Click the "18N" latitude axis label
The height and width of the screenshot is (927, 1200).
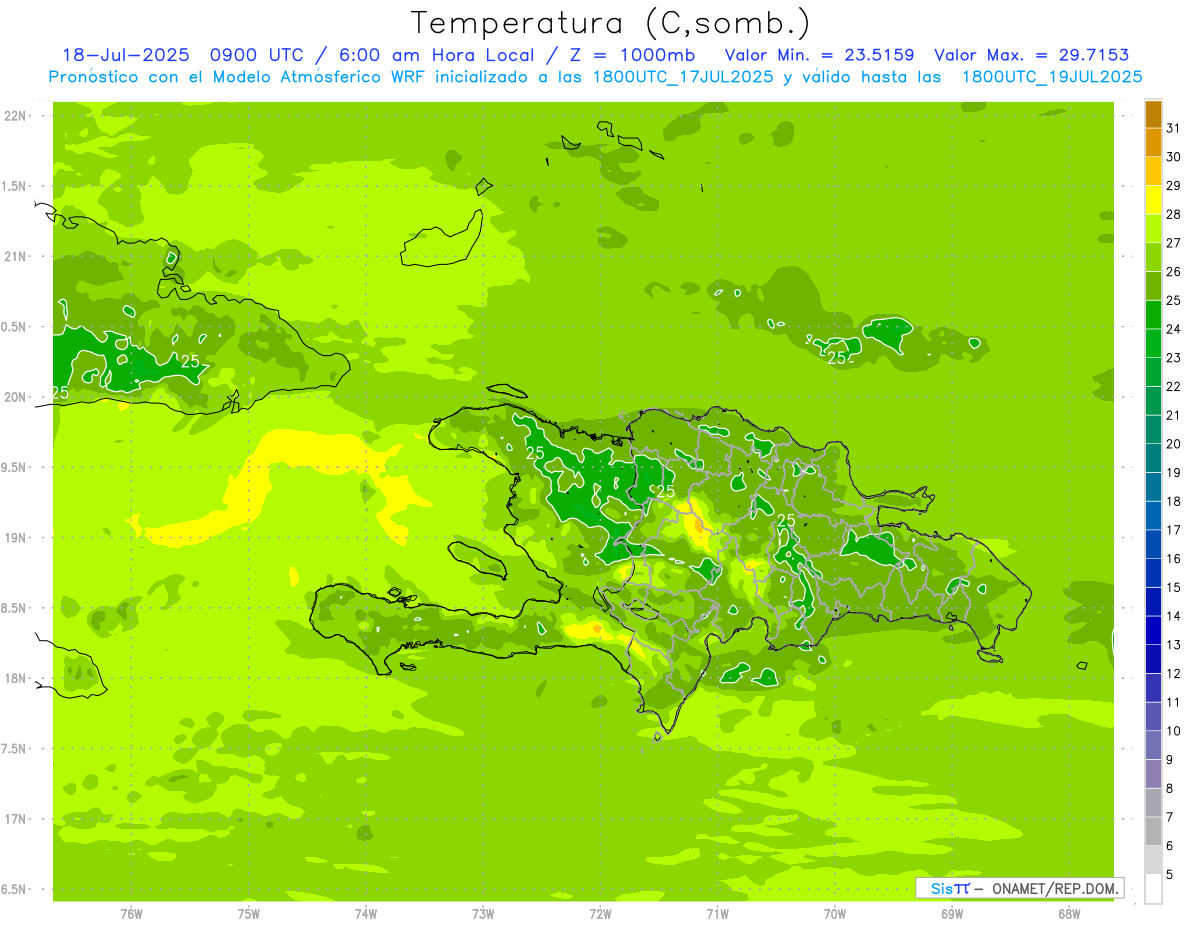pos(15,678)
